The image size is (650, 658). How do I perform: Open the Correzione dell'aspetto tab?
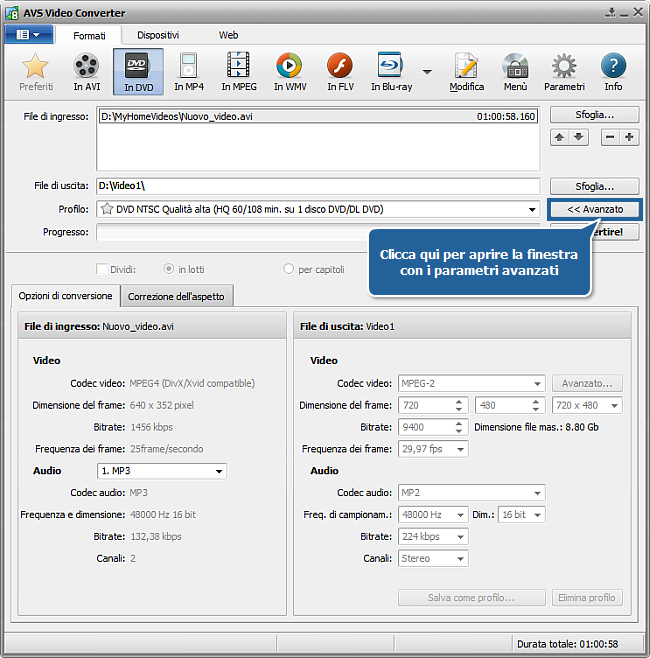coord(177,296)
